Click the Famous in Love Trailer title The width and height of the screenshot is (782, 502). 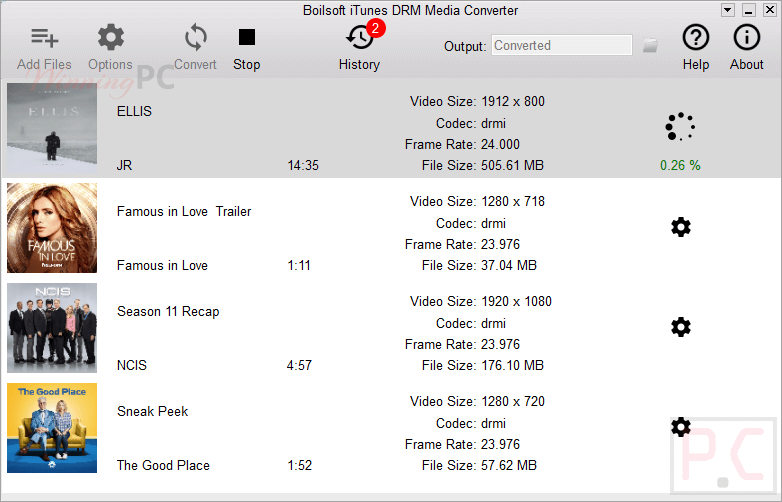click(x=184, y=211)
